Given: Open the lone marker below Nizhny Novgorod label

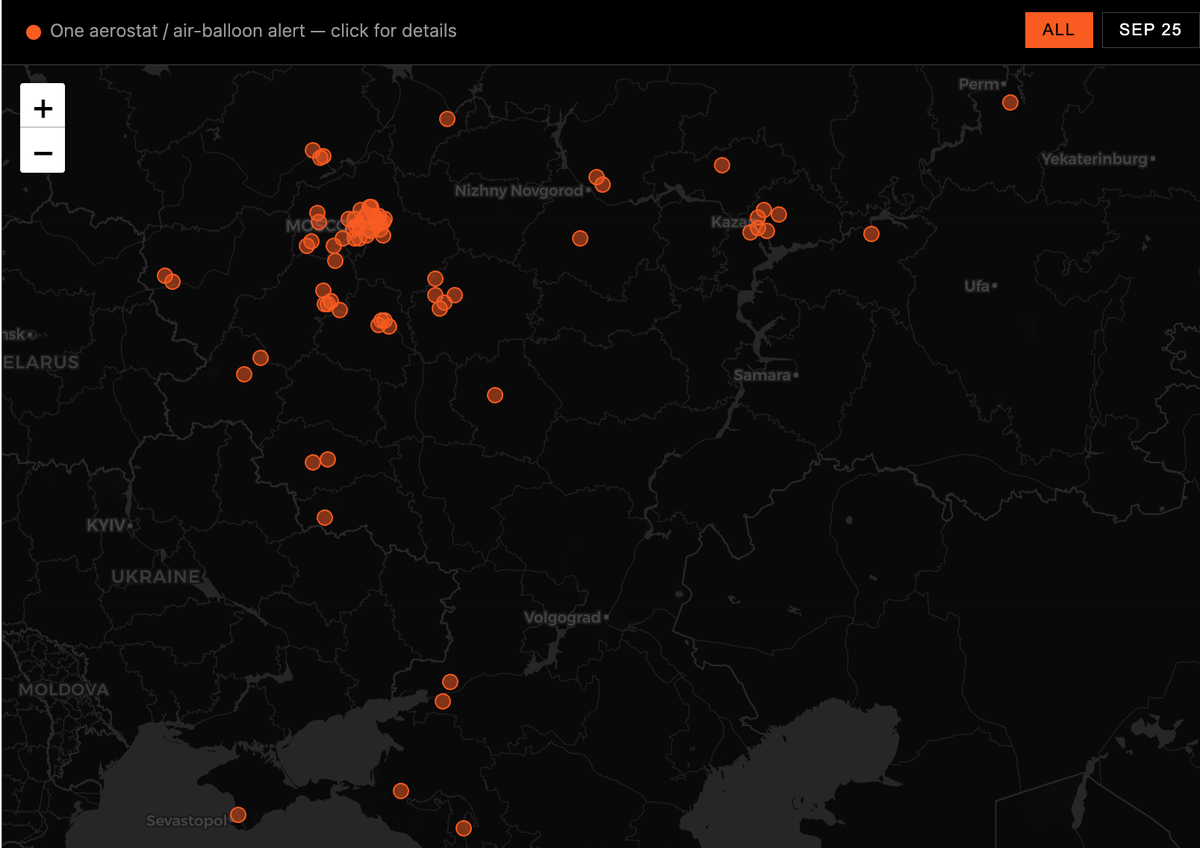Looking at the screenshot, I should (580, 238).
